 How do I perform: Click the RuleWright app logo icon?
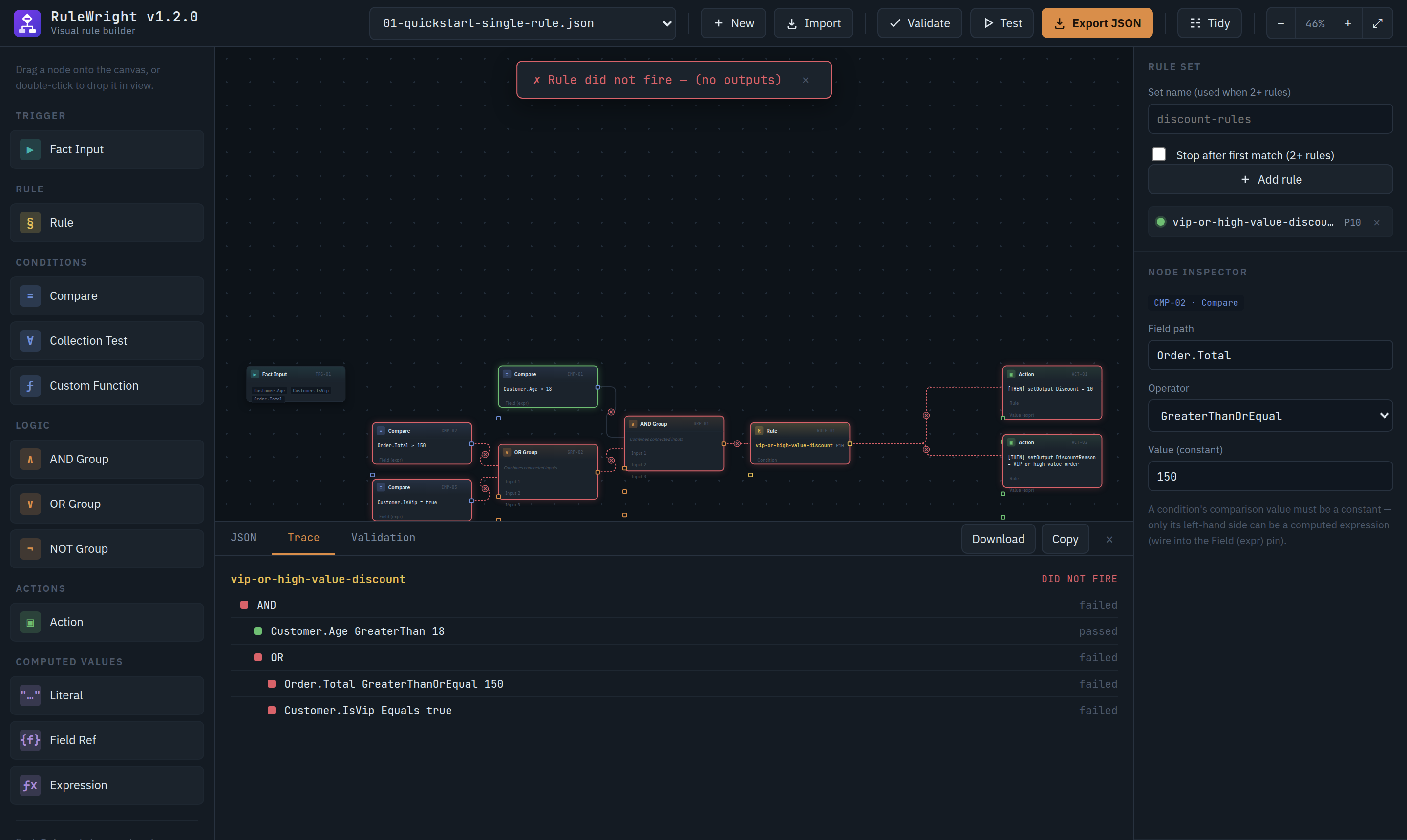pos(27,23)
